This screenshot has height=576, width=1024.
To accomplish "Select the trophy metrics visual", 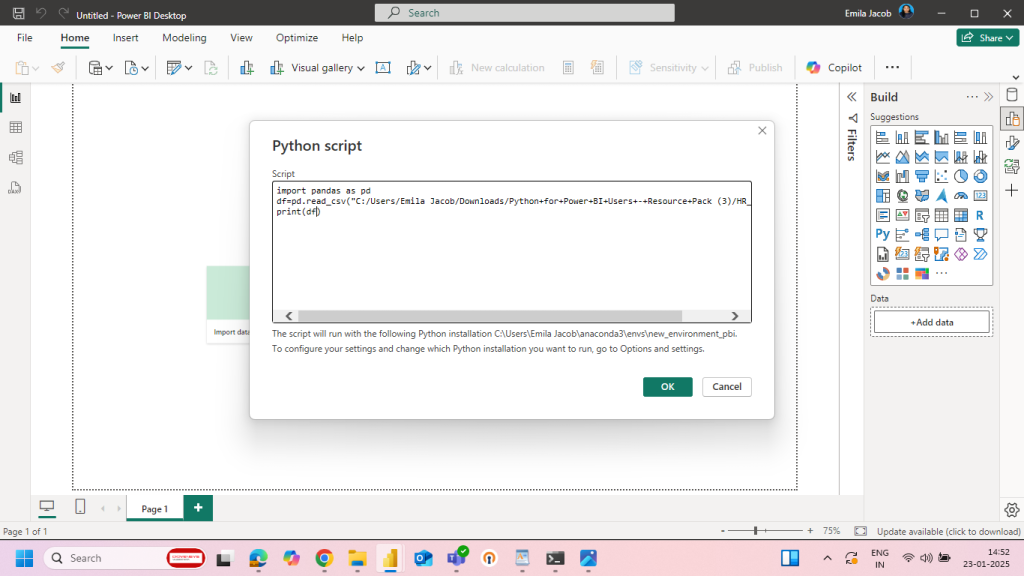I will [x=980, y=234].
